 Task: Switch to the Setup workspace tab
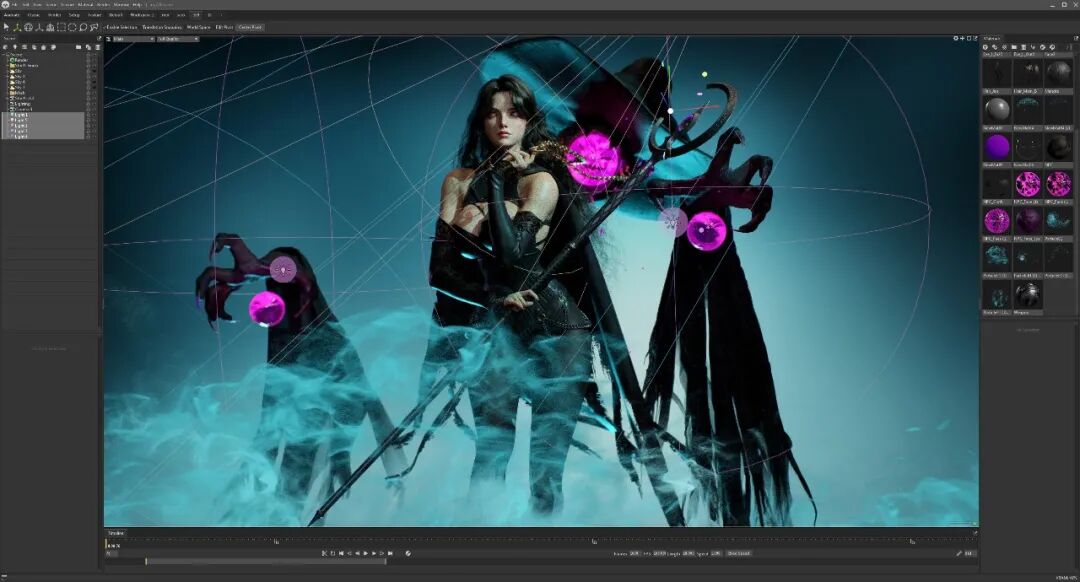74,14
